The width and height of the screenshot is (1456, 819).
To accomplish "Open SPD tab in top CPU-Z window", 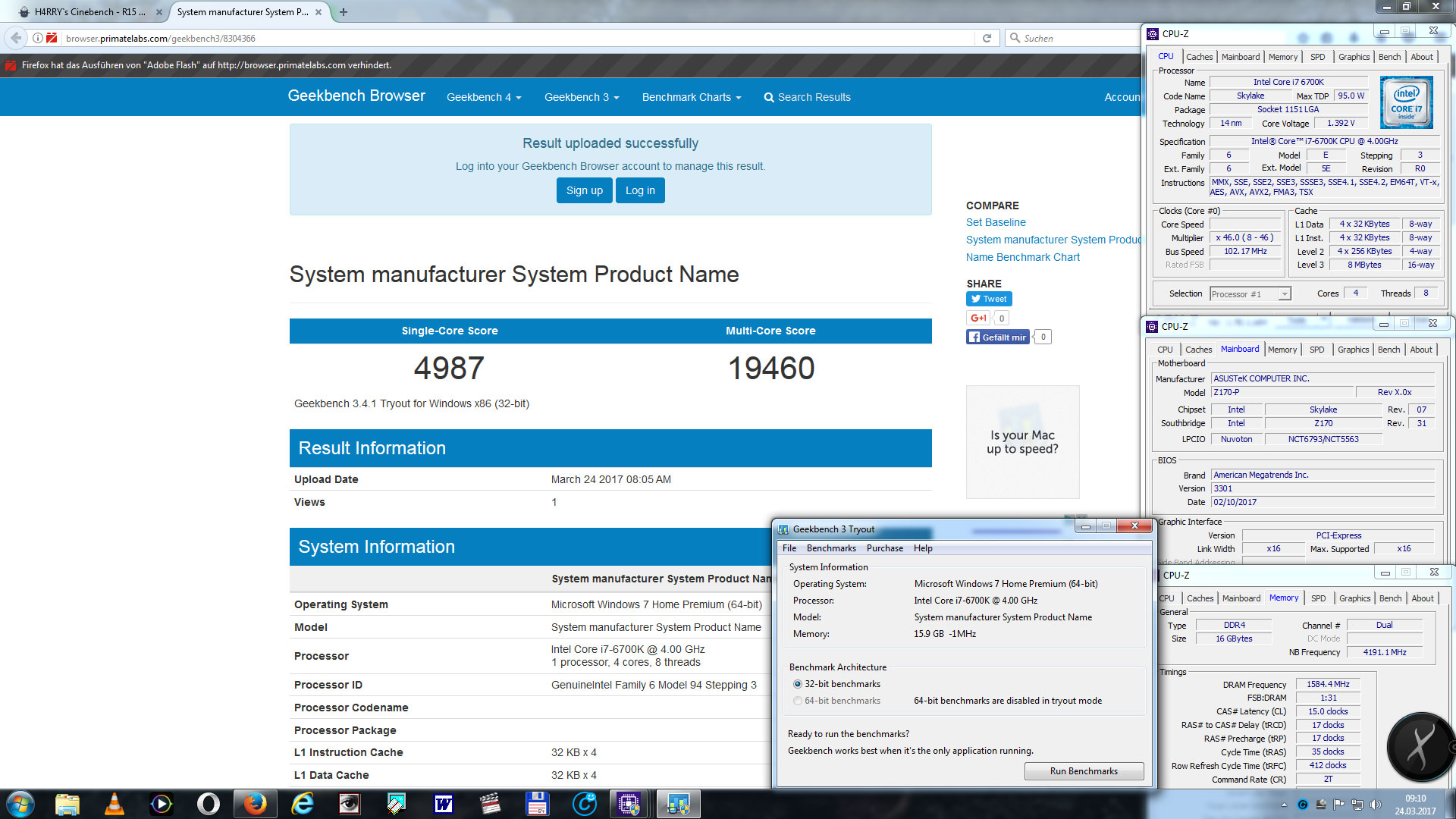I will pyautogui.click(x=1318, y=57).
